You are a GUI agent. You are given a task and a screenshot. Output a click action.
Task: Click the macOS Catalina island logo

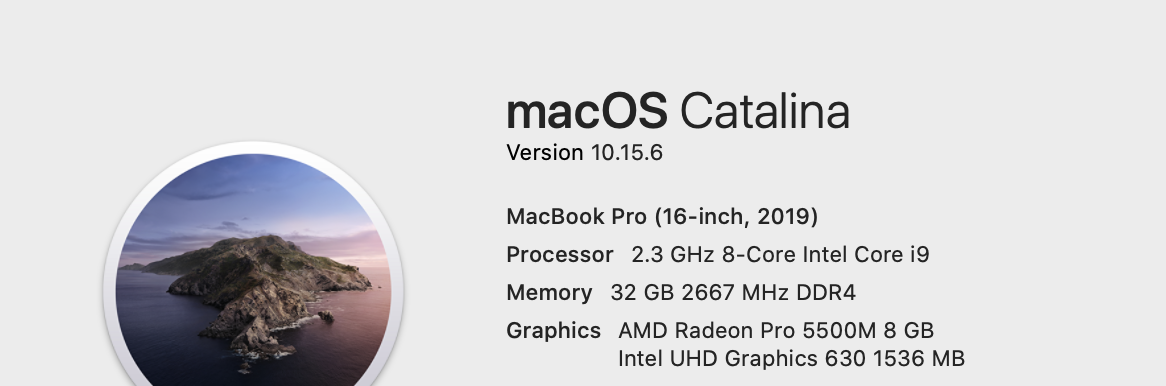click(254, 268)
